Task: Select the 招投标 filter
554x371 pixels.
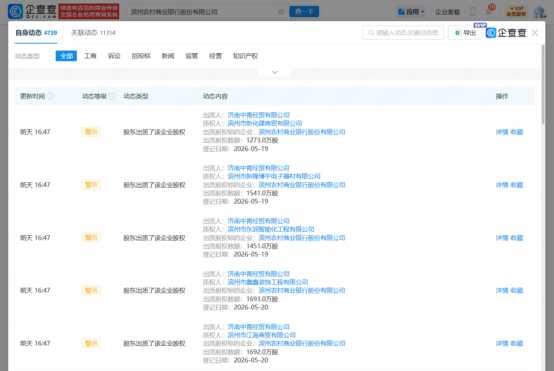Action: coord(141,56)
